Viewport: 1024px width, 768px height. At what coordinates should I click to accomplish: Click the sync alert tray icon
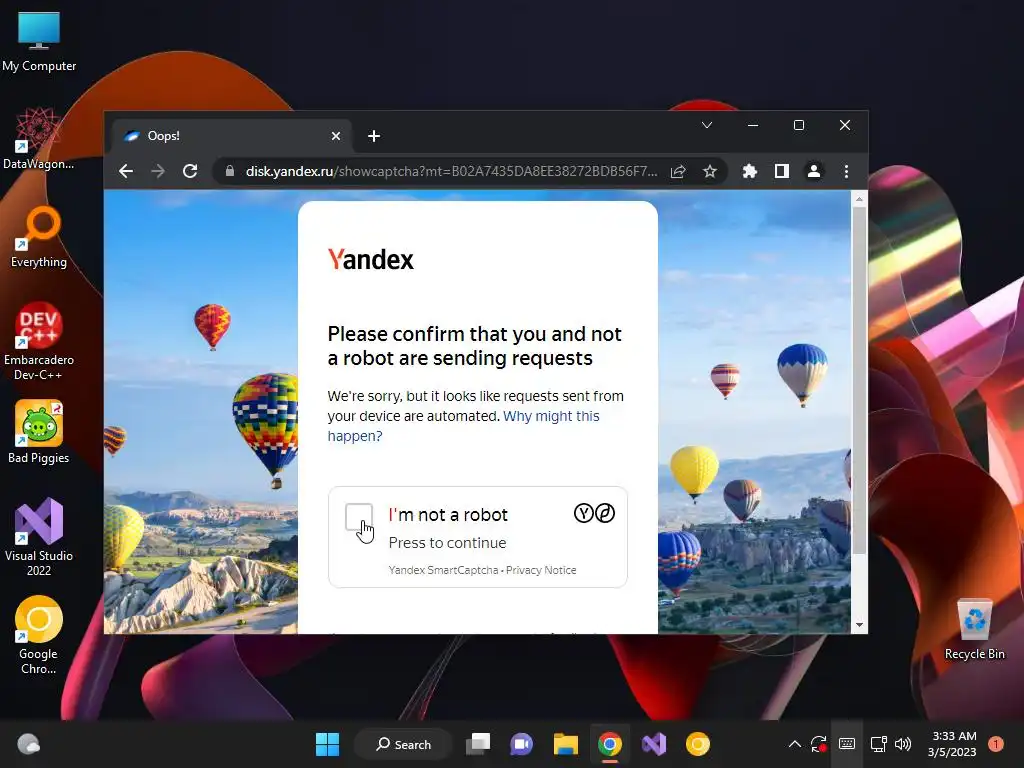819,744
